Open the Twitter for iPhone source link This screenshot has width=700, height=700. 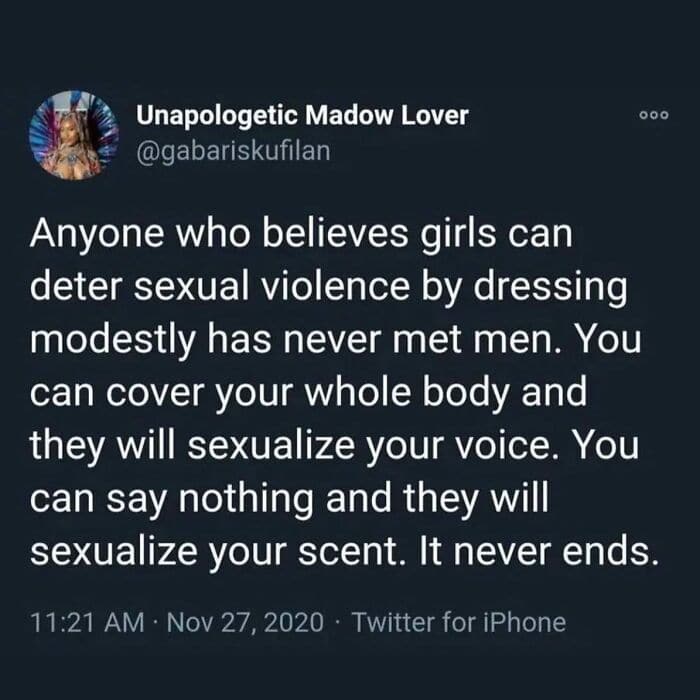(458, 622)
